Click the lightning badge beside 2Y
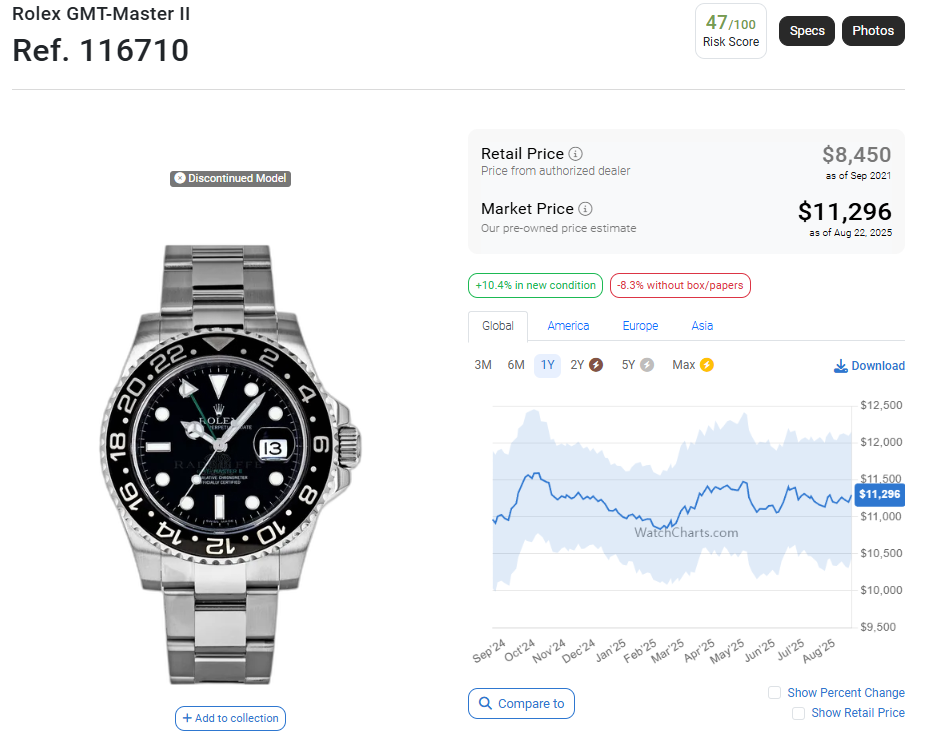 pyautogui.click(x=596, y=365)
